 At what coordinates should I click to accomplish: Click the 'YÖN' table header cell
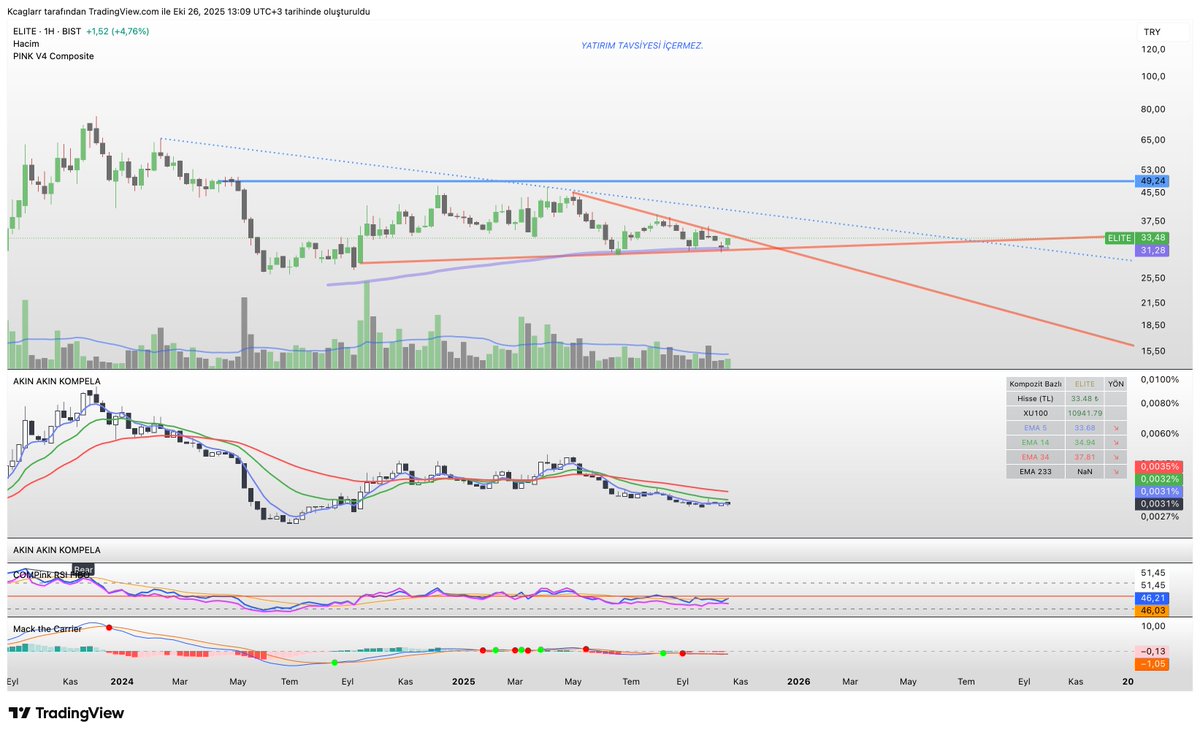point(1116,384)
